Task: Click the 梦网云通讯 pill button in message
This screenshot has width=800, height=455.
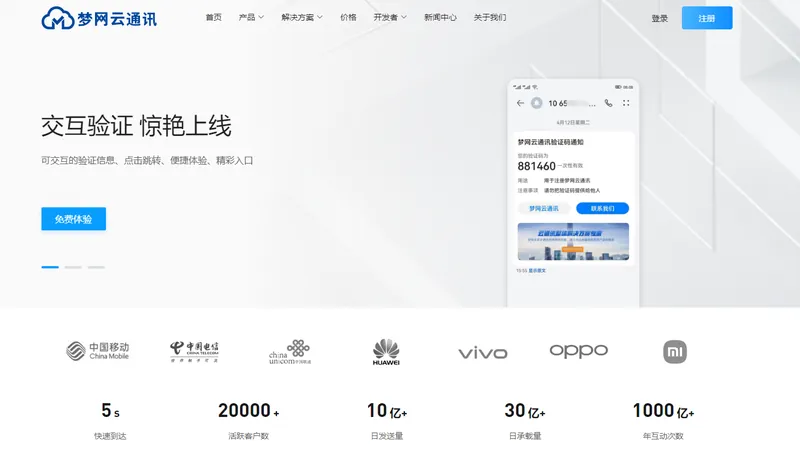Action: [x=543, y=208]
